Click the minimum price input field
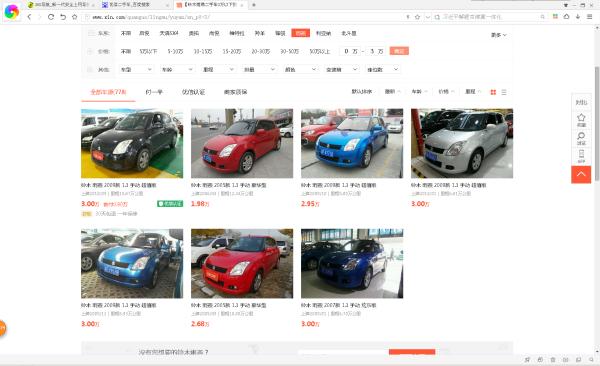600x366 pixels. 351,51
